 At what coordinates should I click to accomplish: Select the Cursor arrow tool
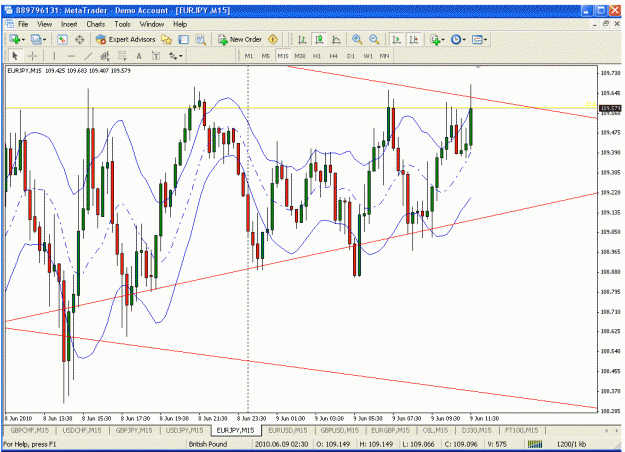click(x=15, y=56)
